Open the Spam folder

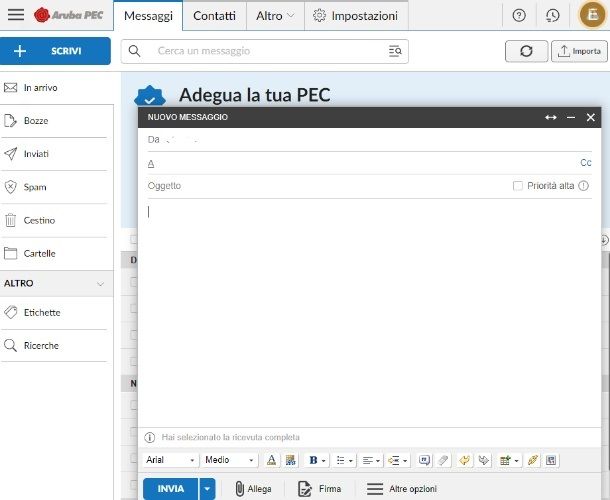tap(54, 187)
